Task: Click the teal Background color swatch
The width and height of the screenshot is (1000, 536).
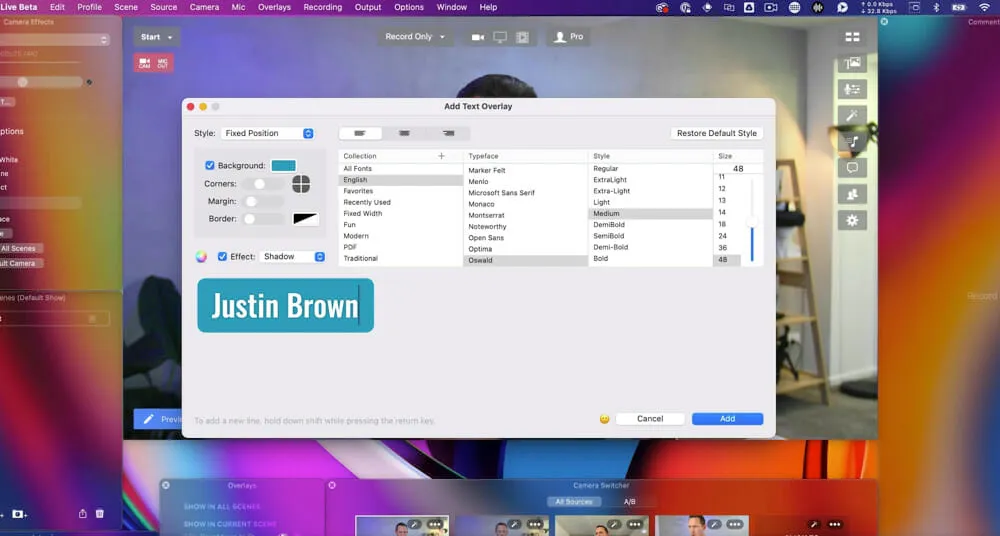Action: click(283, 166)
